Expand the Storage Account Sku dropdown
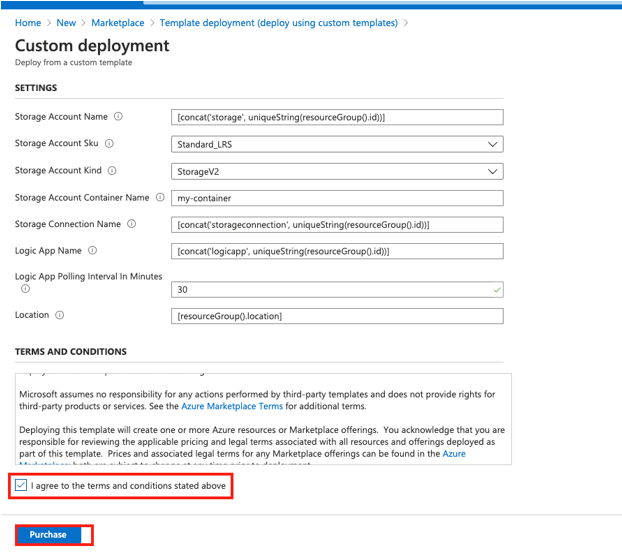The width and height of the screenshot is (622, 553). click(337, 144)
